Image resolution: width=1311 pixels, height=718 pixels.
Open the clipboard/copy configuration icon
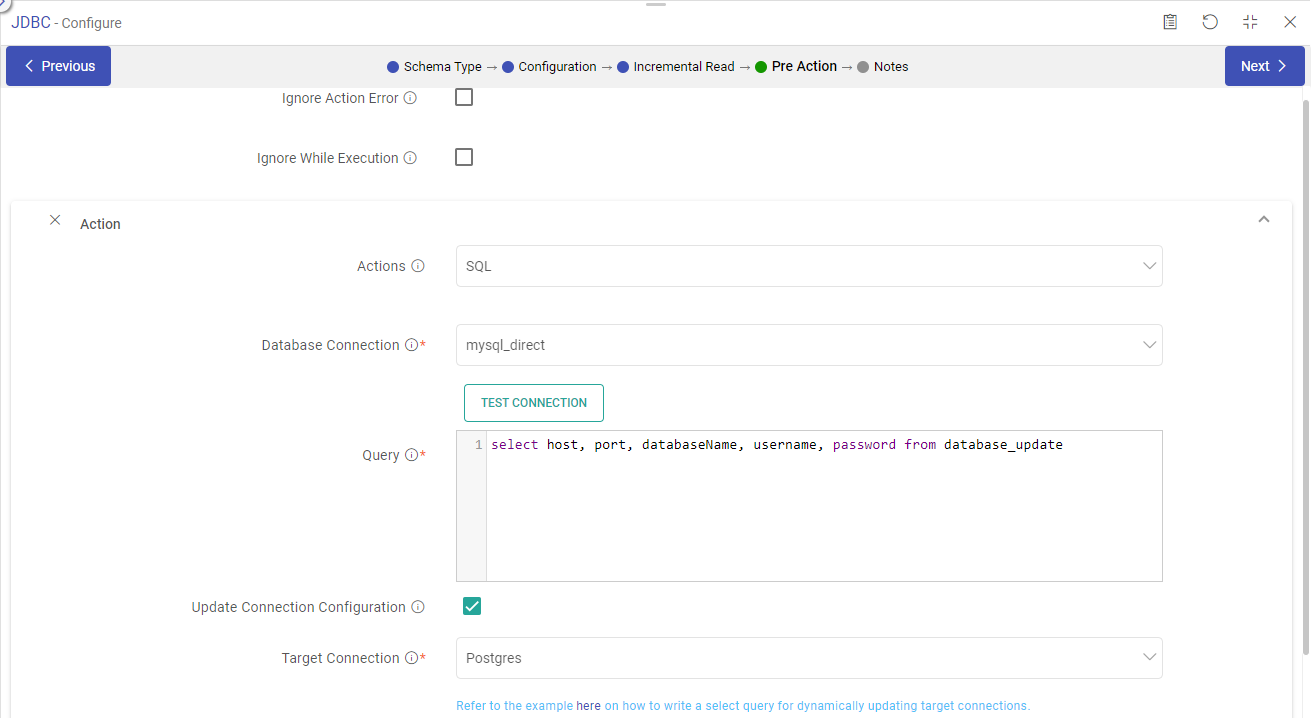1170,21
